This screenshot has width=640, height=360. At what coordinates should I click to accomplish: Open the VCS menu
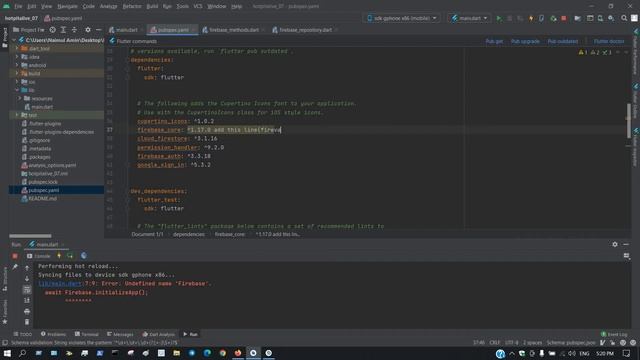198,7
